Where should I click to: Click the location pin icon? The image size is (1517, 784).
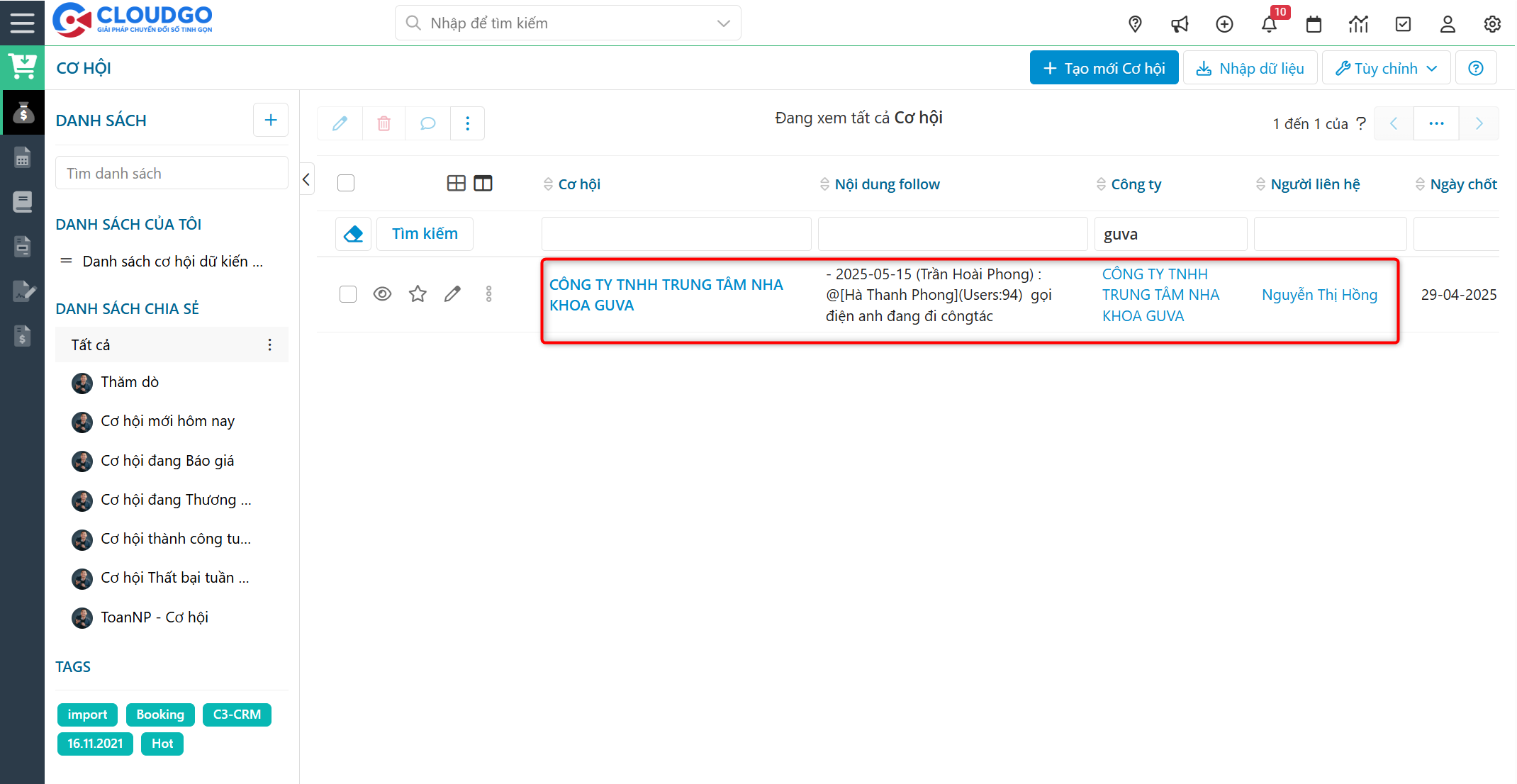pos(1135,24)
